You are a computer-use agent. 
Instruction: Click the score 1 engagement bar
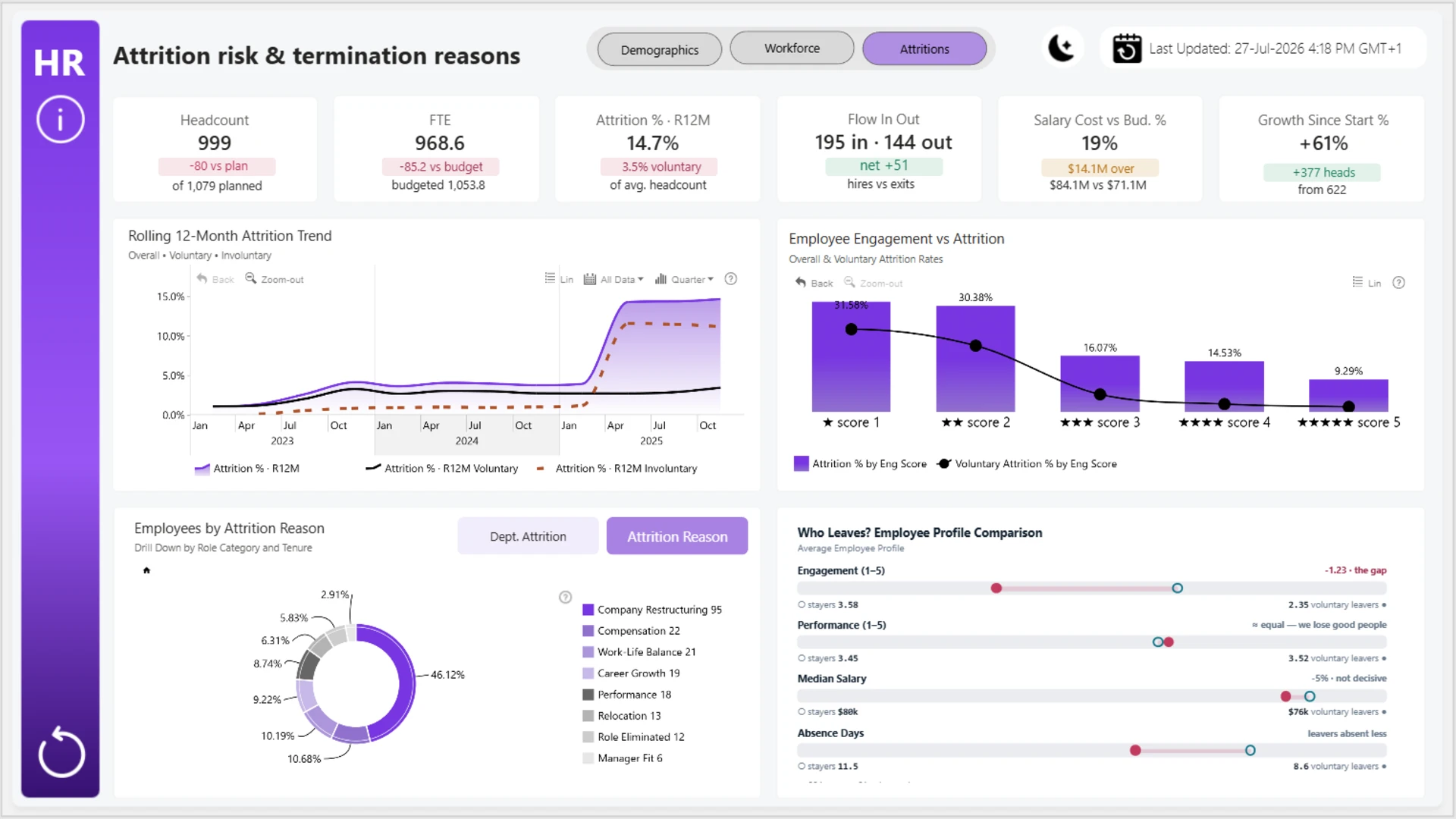coord(851,356)
